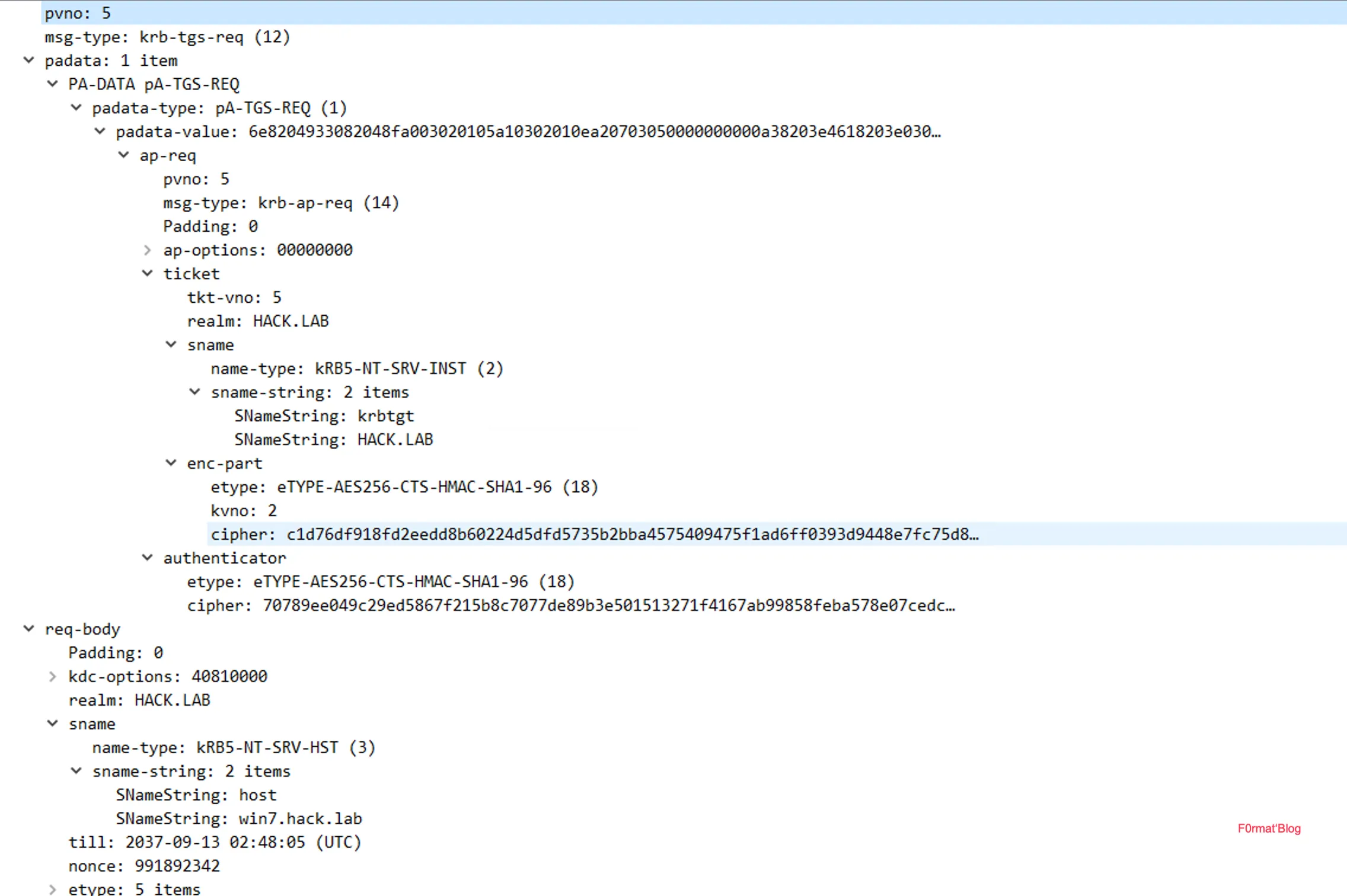The image size is (1347, 896).
Task: Collapse the ticket subtree
Action: [148, 274]
